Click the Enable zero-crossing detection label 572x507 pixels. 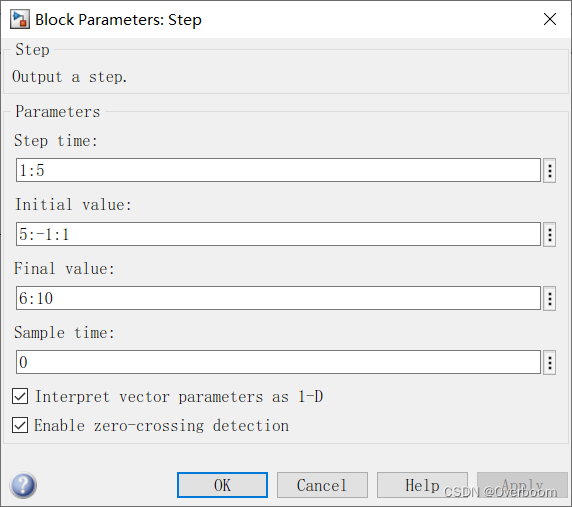[162, 426]
